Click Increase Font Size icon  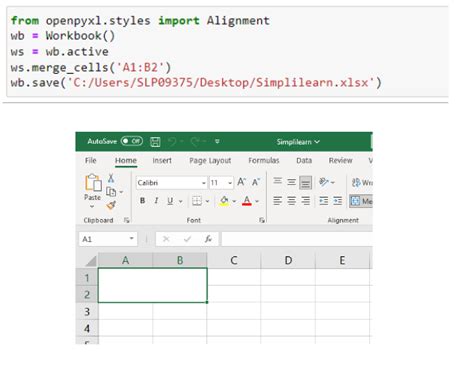tap(241, 182)
